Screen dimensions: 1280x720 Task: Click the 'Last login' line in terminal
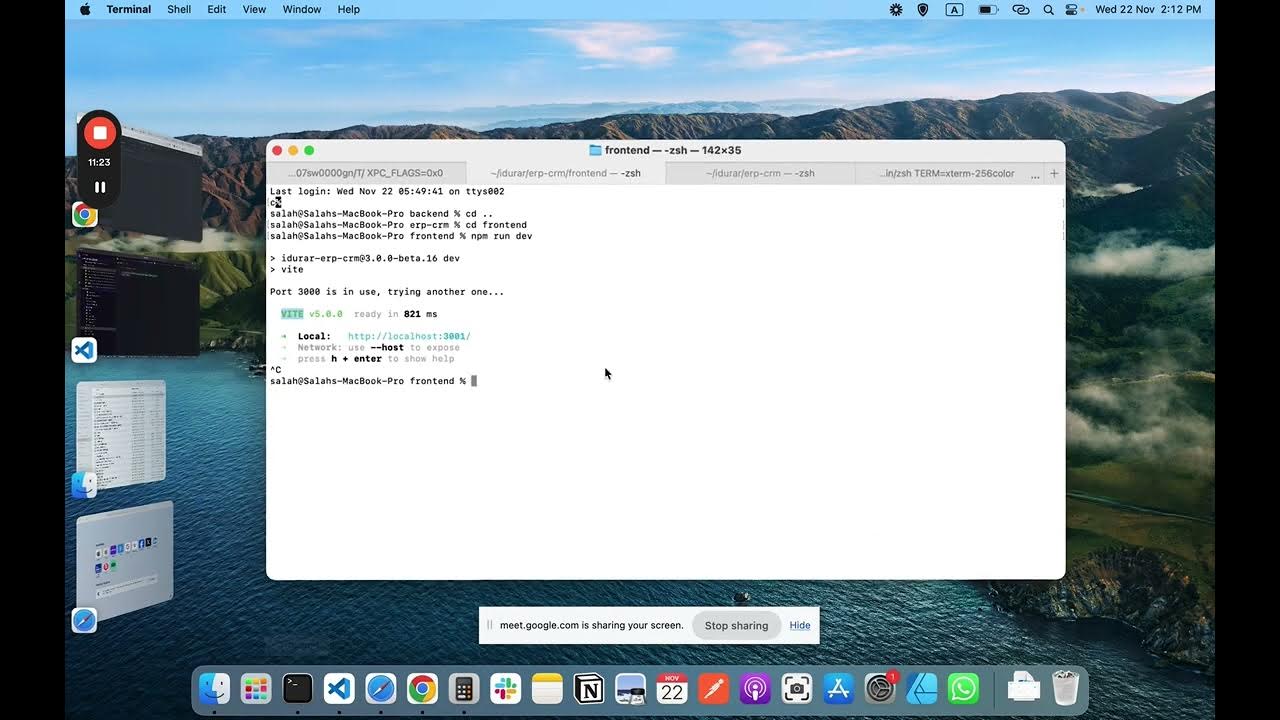pyautogui.click(x=387, y=191)
